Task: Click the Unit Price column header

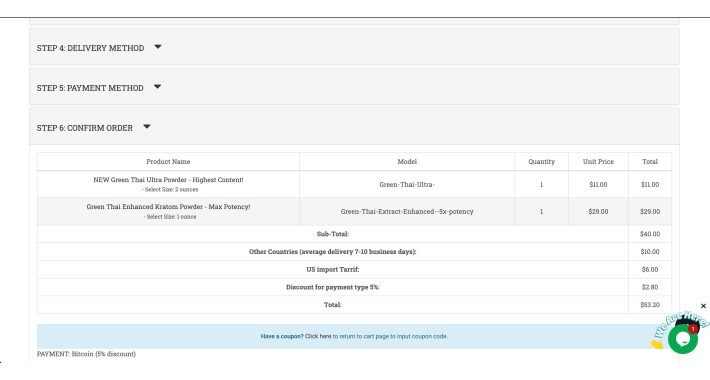Action: pyautogui.click(x=598, y=162)
